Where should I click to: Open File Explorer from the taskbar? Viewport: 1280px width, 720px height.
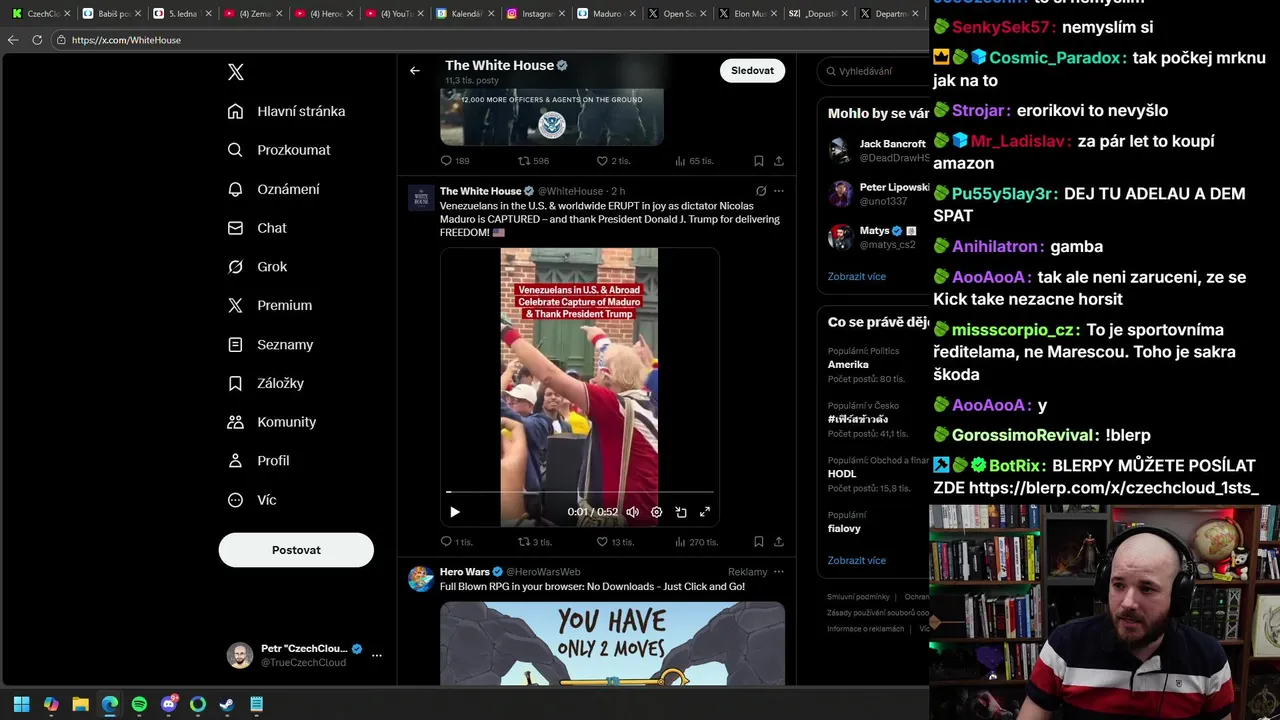click(80, 704)
